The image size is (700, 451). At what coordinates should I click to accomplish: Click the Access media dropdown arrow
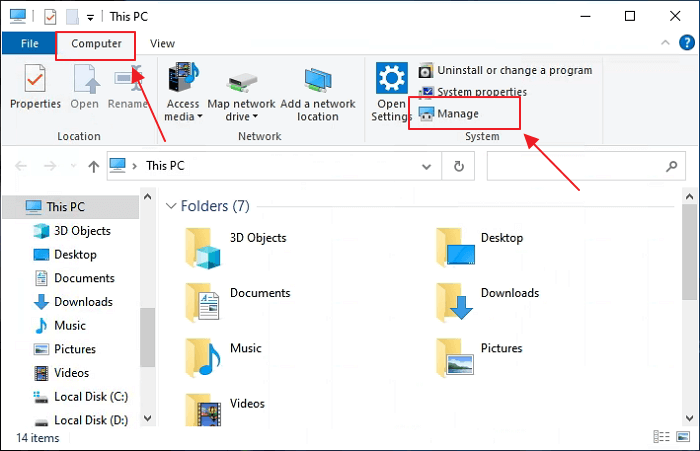pyautogui.click(x=200, y=117)
